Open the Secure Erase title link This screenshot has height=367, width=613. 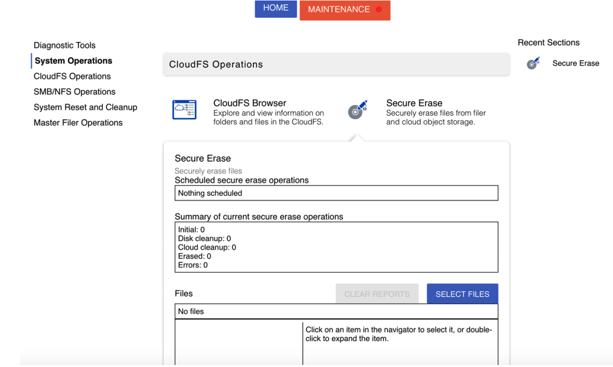click(x=414, y=103)
